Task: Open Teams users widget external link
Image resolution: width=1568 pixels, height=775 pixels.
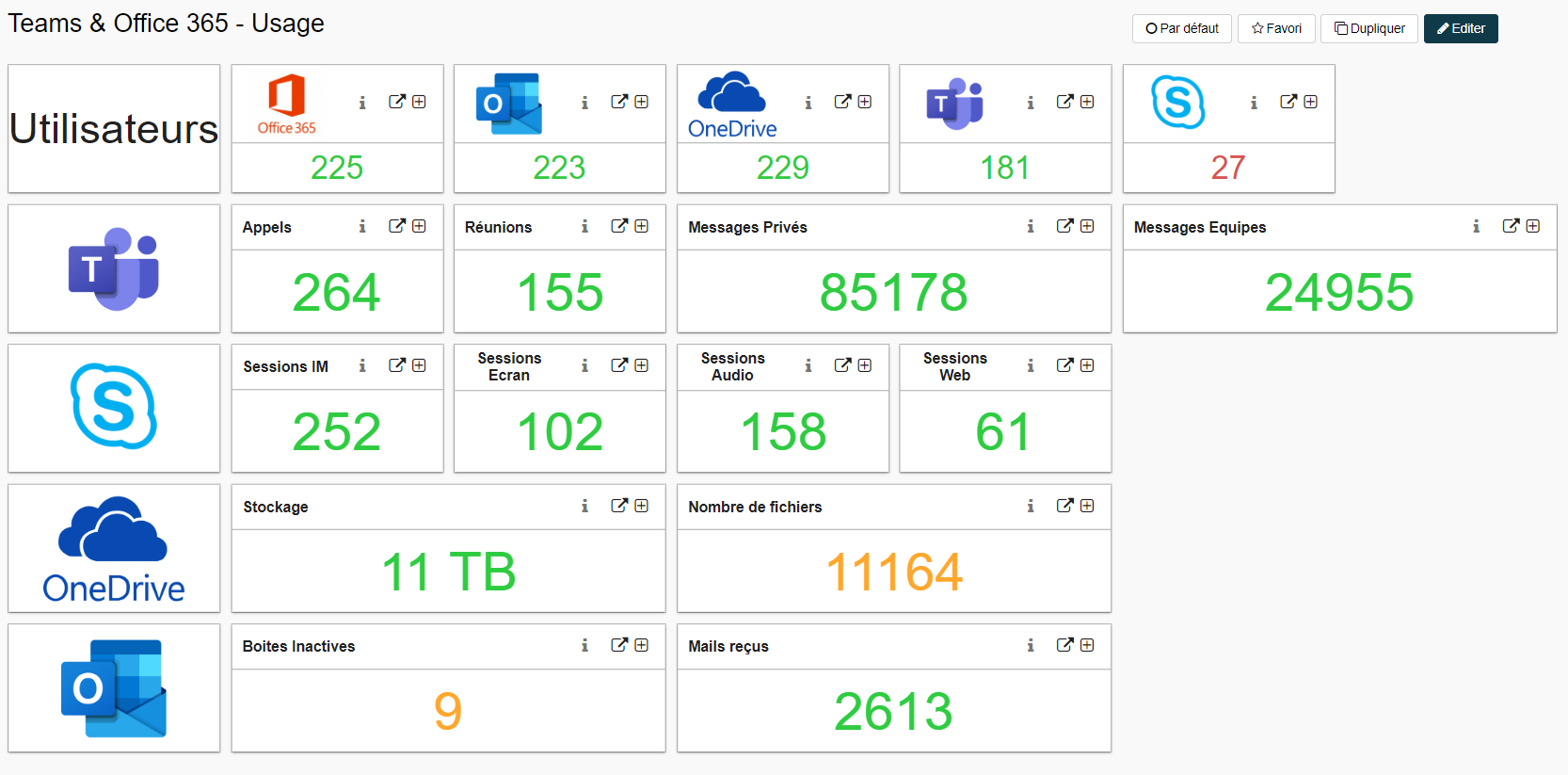Action: coord(1065,102)
